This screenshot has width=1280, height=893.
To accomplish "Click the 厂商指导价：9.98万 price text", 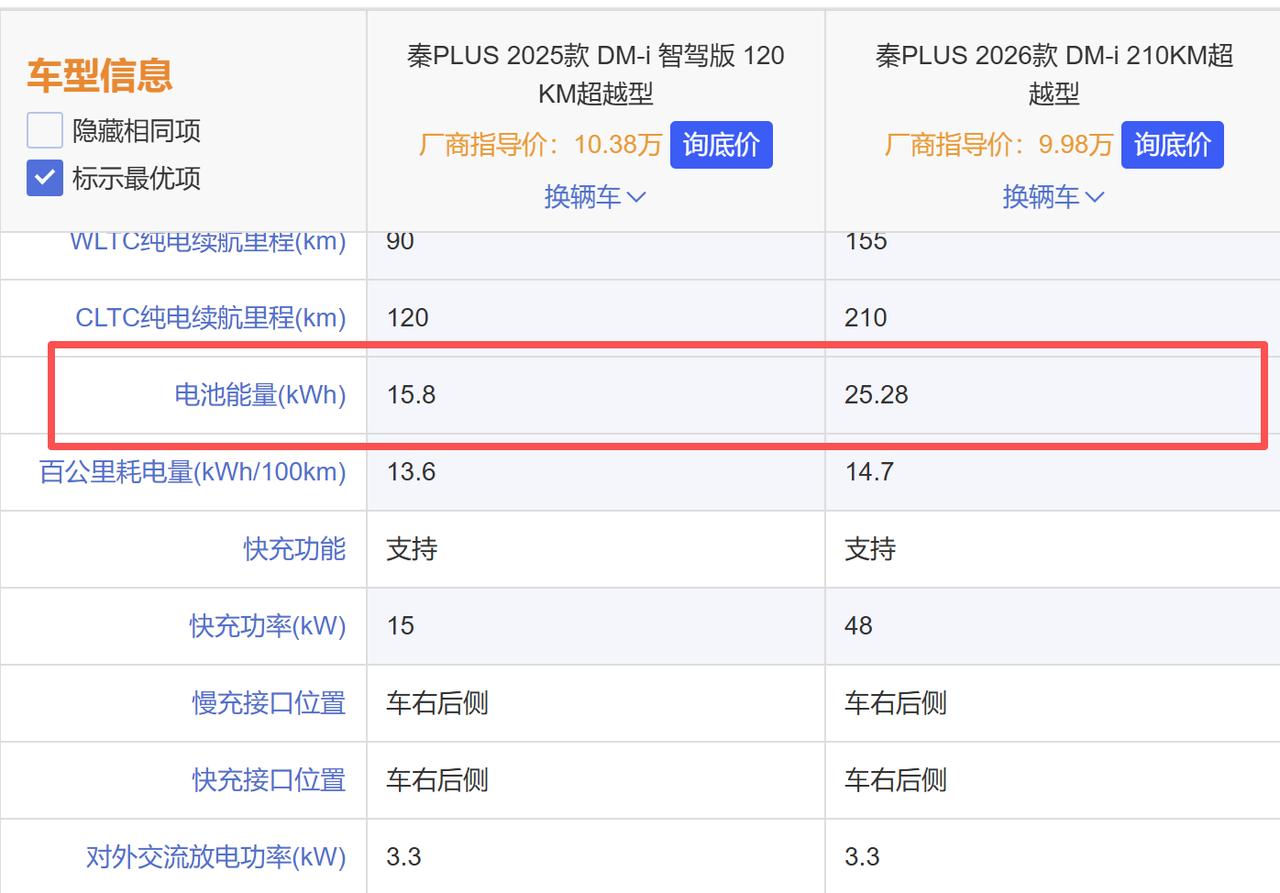I will tap(998, 145).
